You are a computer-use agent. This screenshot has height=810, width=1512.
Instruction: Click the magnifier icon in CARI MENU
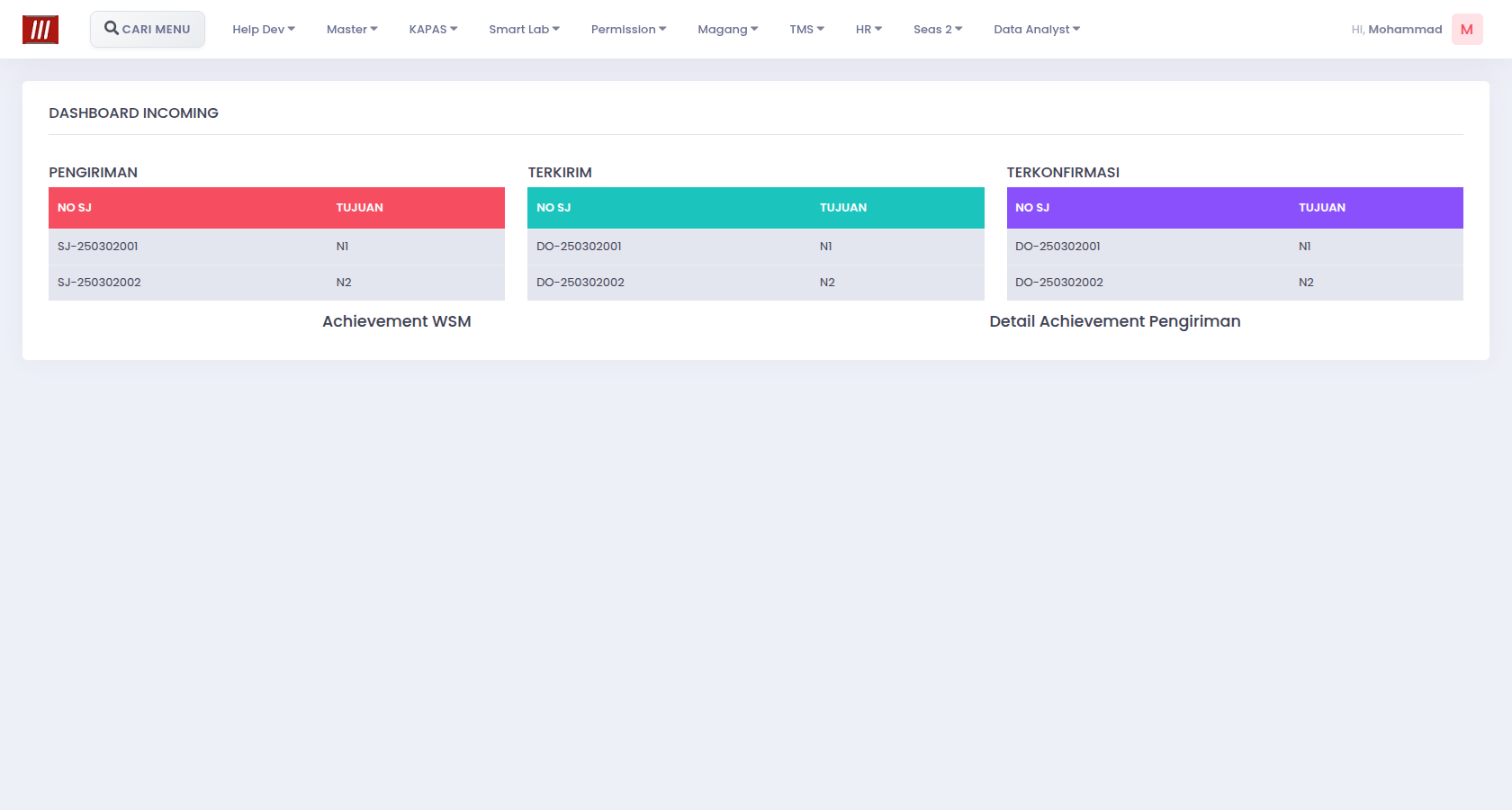coord(112,29)
